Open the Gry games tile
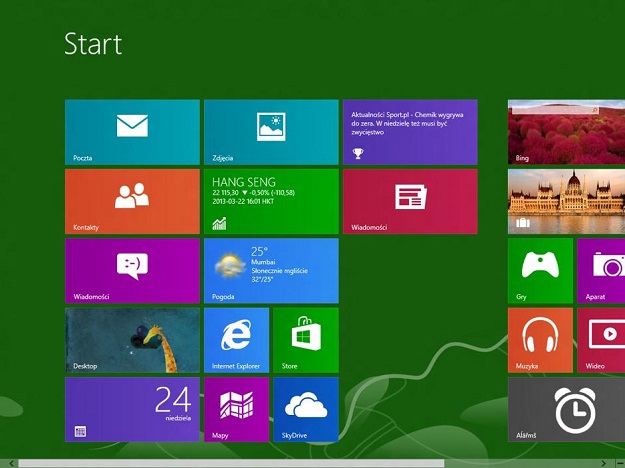625x468 pixels. coord(540,271)
